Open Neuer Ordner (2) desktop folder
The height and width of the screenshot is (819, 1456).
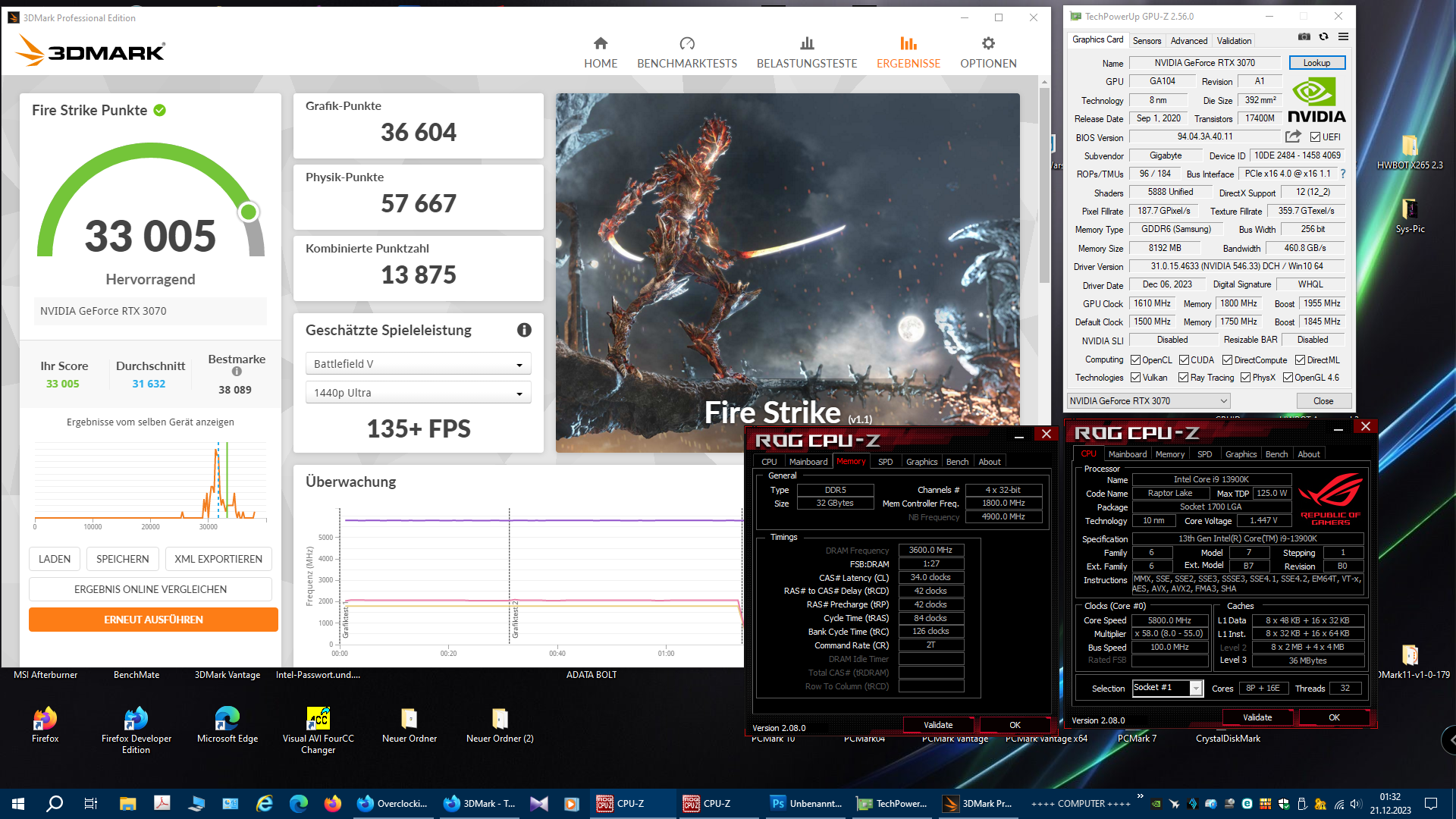pos(500,724)
